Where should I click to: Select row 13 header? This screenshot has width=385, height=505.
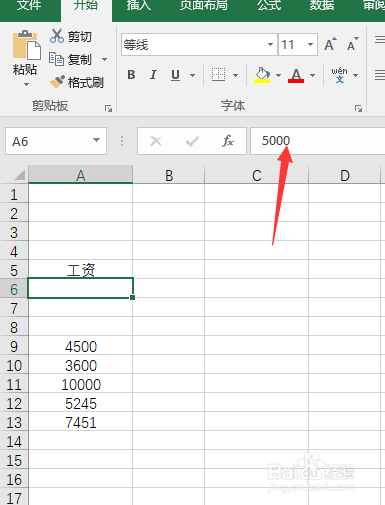coord(14,422)
